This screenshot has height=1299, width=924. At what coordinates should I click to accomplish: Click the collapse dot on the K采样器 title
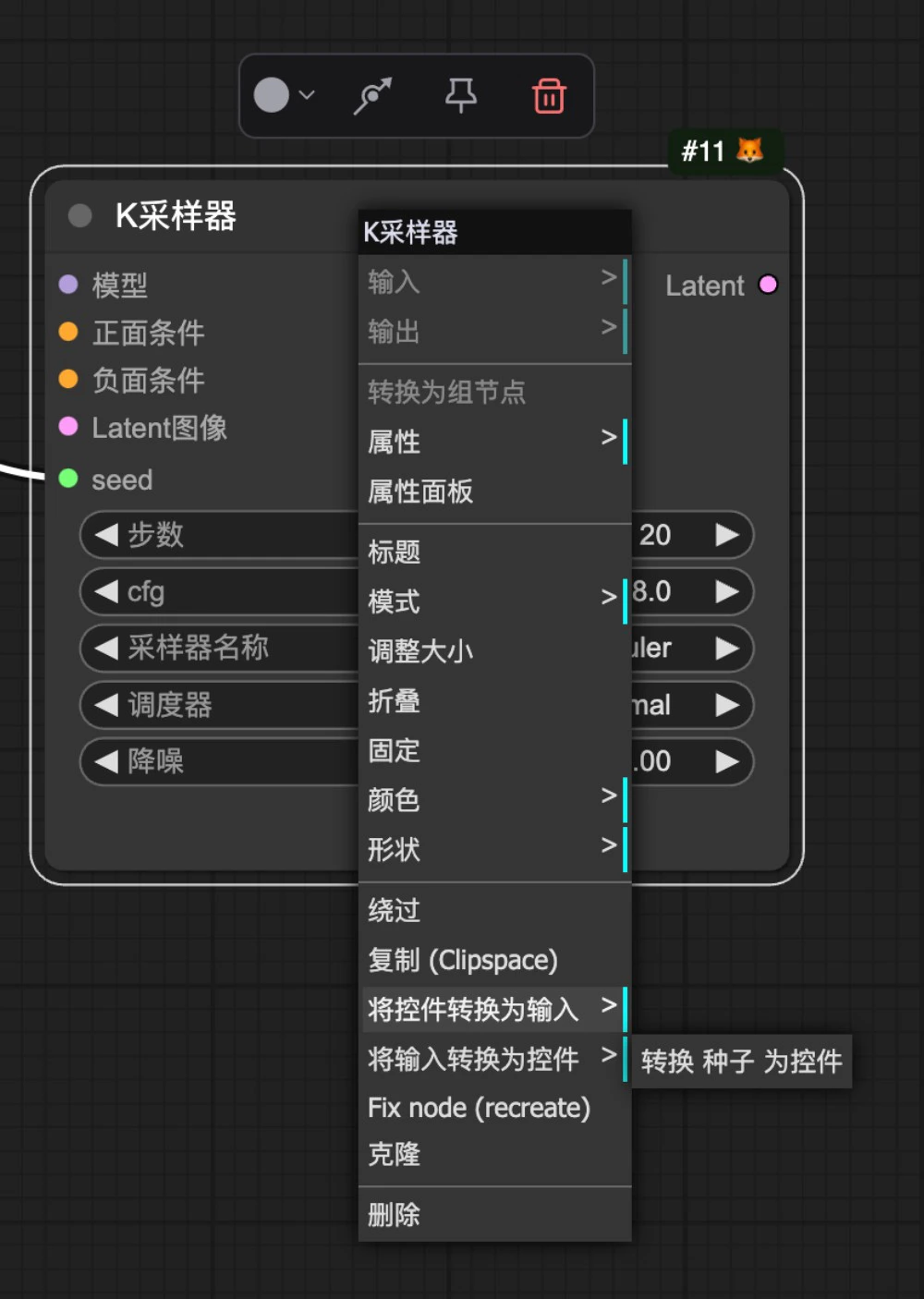[79, 215]
